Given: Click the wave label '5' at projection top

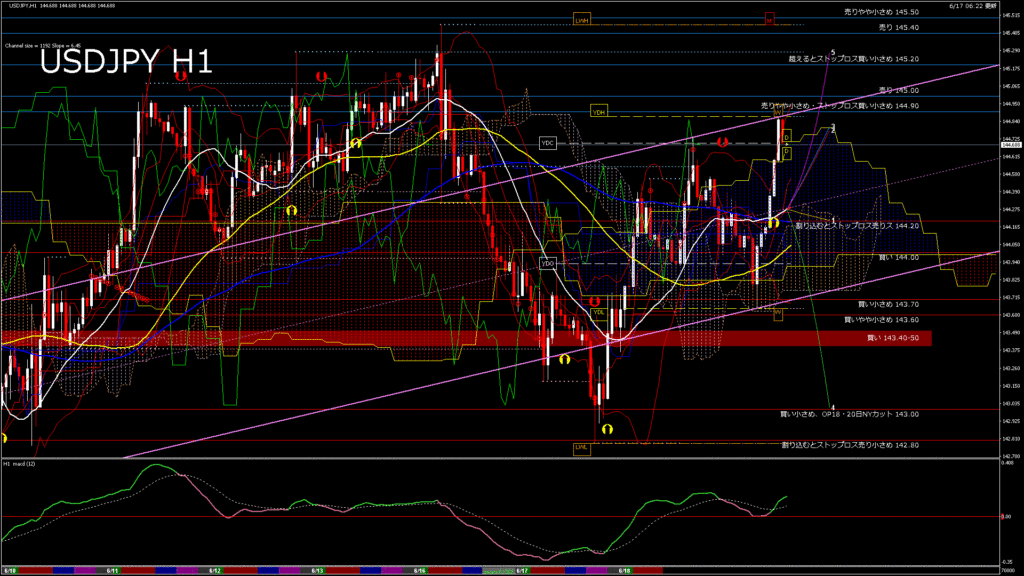Looking at the screenshot, I should [833, 52].
